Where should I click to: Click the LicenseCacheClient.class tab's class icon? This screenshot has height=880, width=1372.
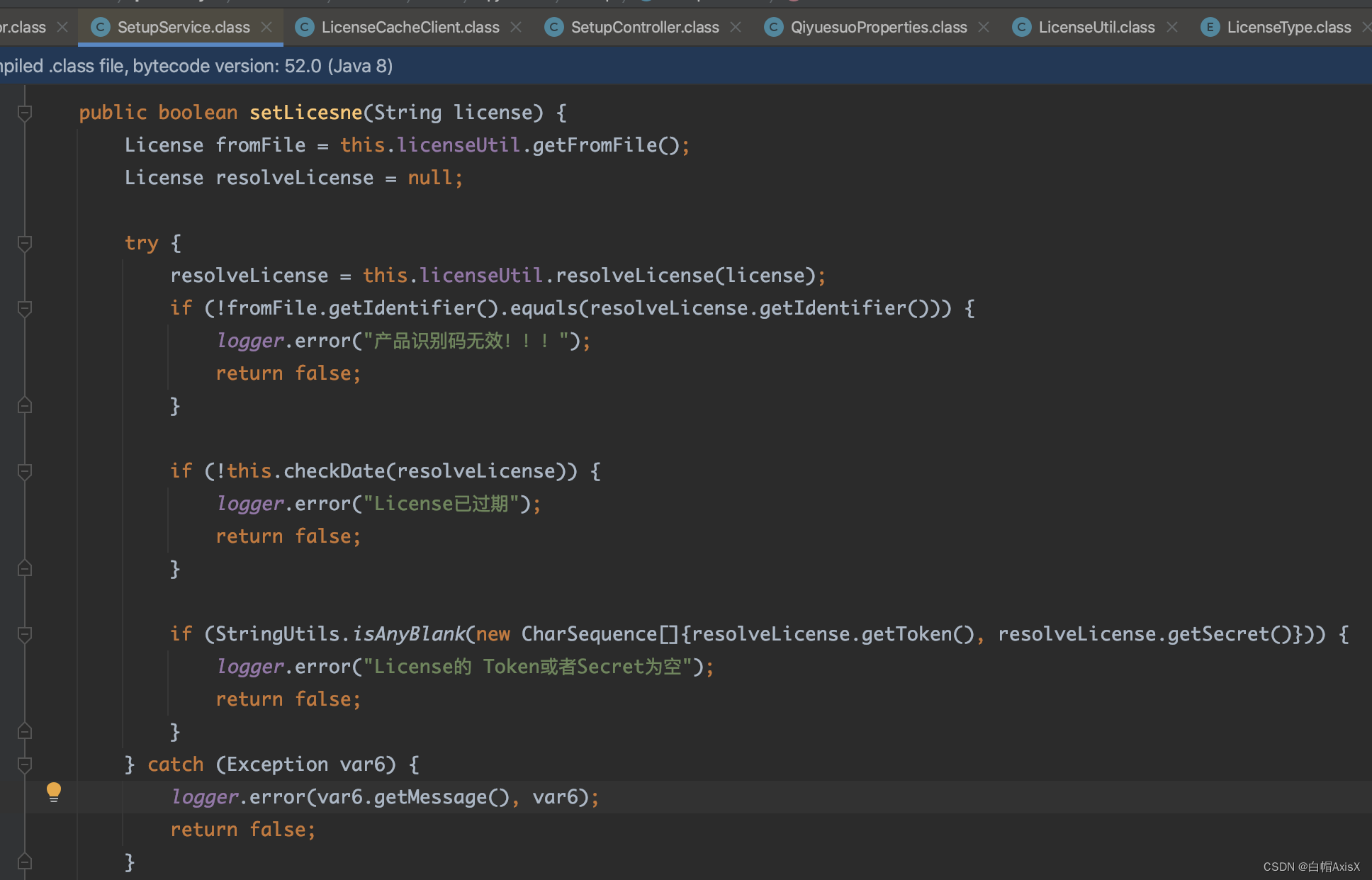(x=304, y=27)
